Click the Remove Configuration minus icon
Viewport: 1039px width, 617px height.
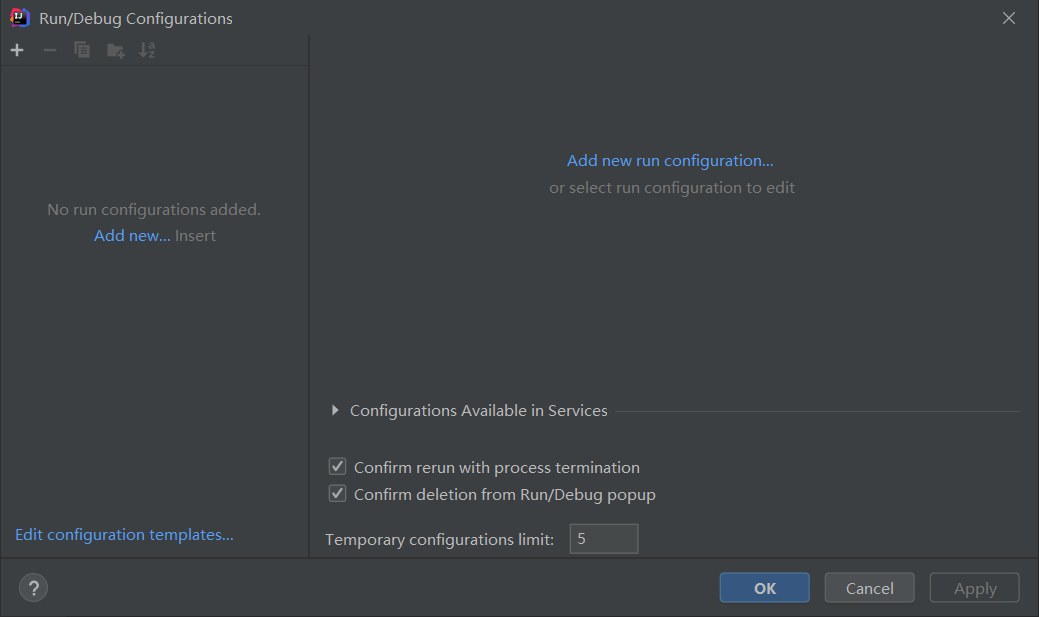(50, 50)
